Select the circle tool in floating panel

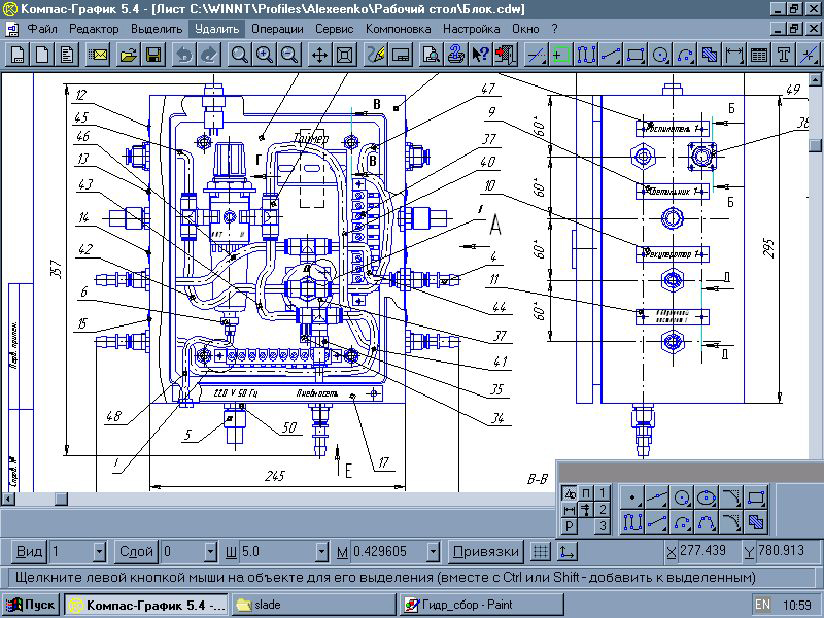pyautogui.click(x=682, y=497)
